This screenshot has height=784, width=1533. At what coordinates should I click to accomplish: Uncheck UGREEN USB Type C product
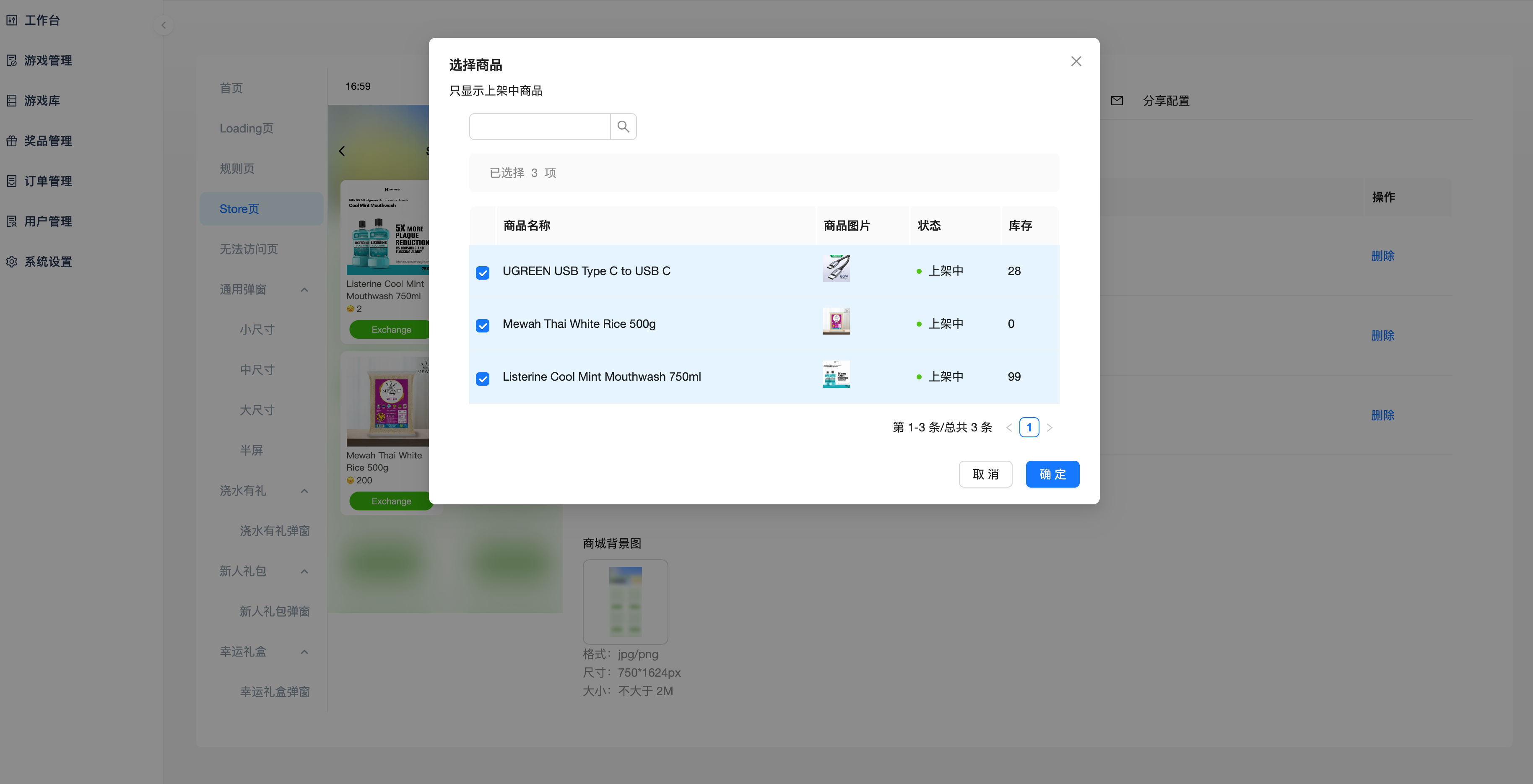click(x=483, y=273)
